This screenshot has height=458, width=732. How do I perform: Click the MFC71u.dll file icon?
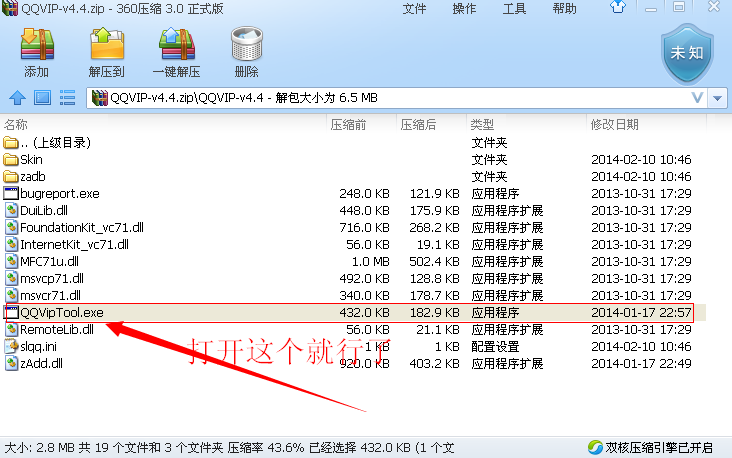click(x=11, y=261)
